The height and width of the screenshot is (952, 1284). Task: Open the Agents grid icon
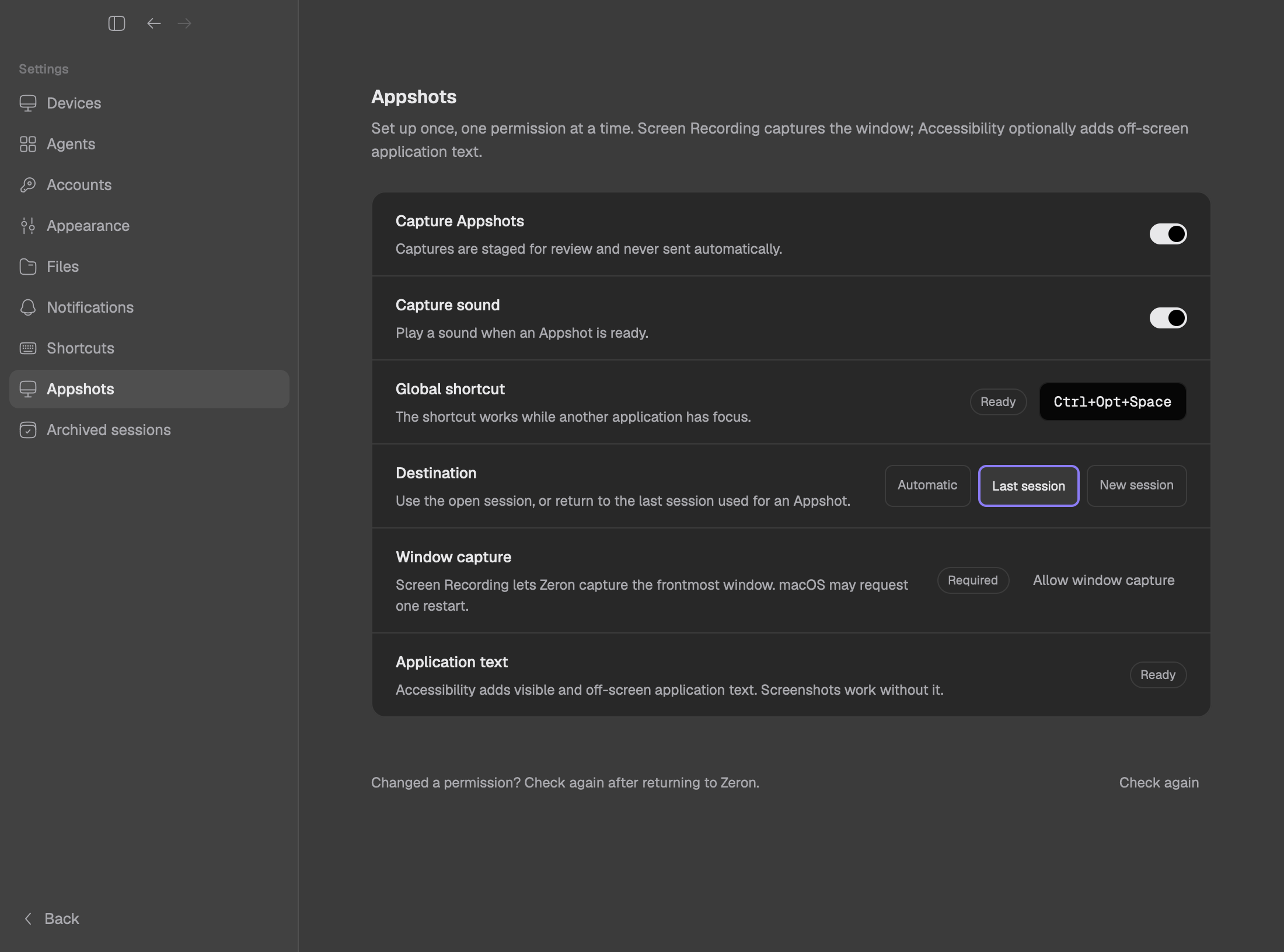pyautogui.click(x=28, y=144)
